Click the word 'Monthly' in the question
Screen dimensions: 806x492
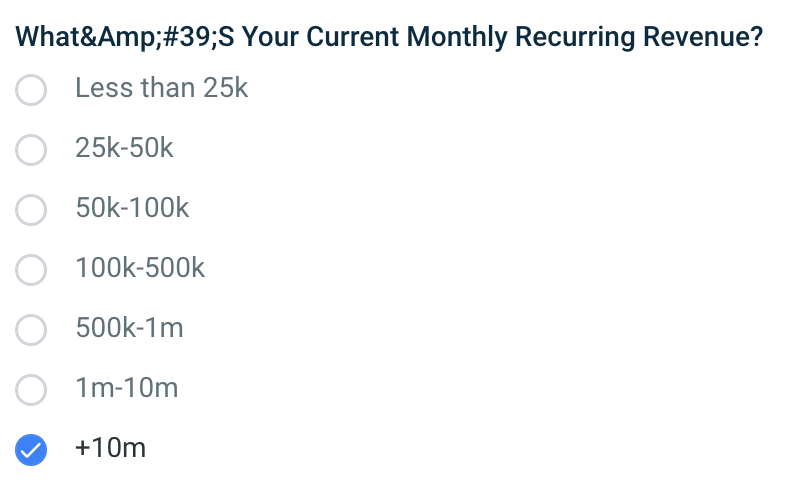click(457, 37)
